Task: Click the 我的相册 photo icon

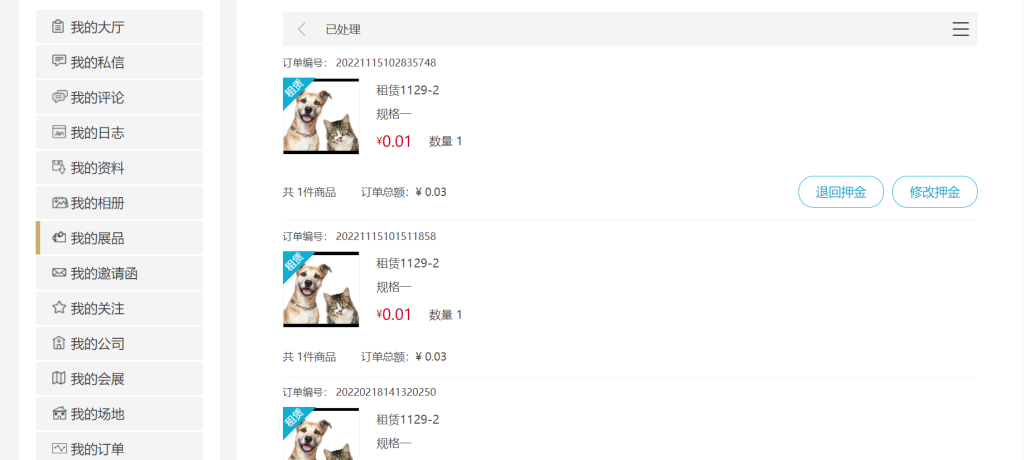Action: pyautogui.click(x=59, y=203)
